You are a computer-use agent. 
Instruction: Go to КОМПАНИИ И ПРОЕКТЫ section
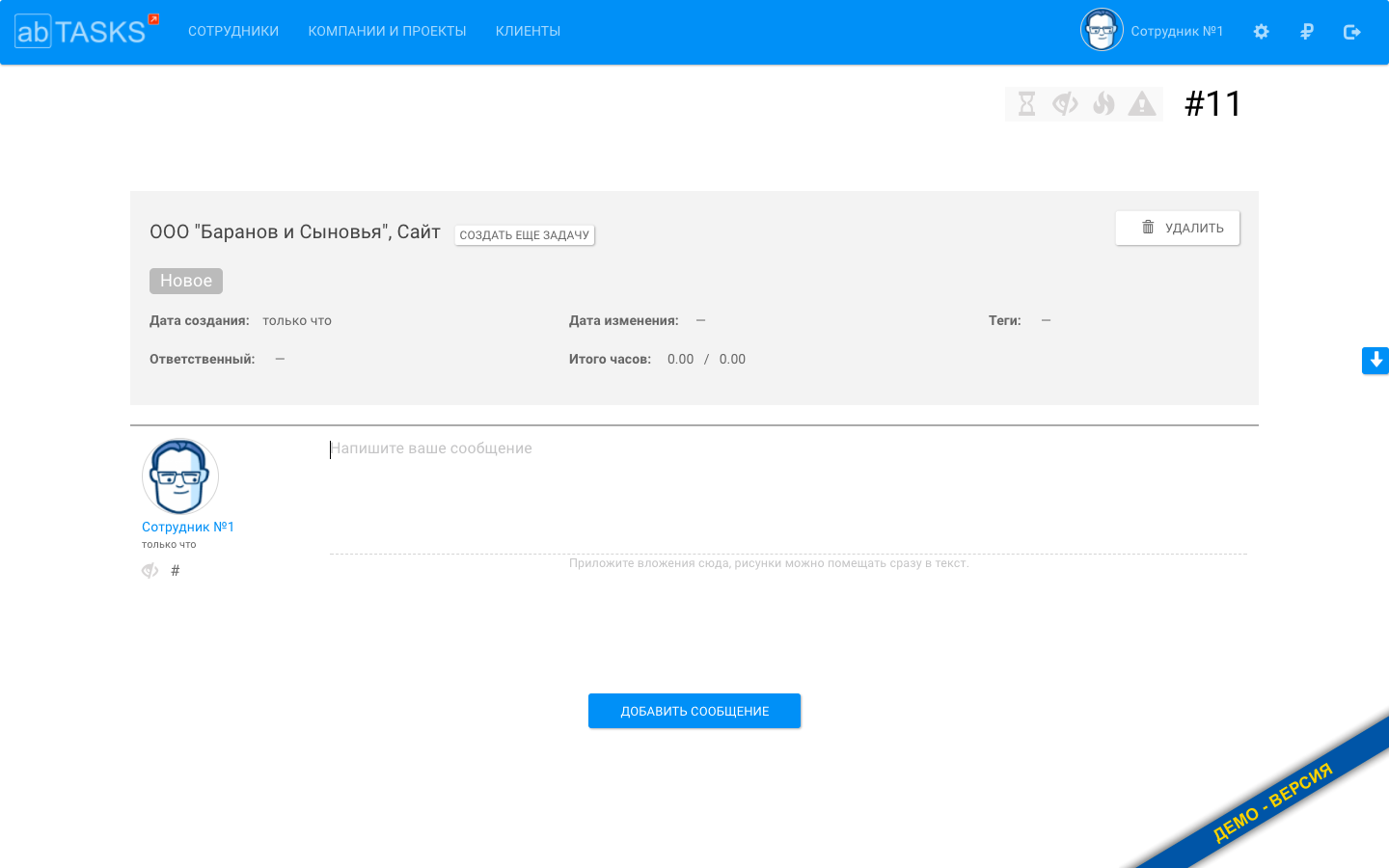pos(387,32)
